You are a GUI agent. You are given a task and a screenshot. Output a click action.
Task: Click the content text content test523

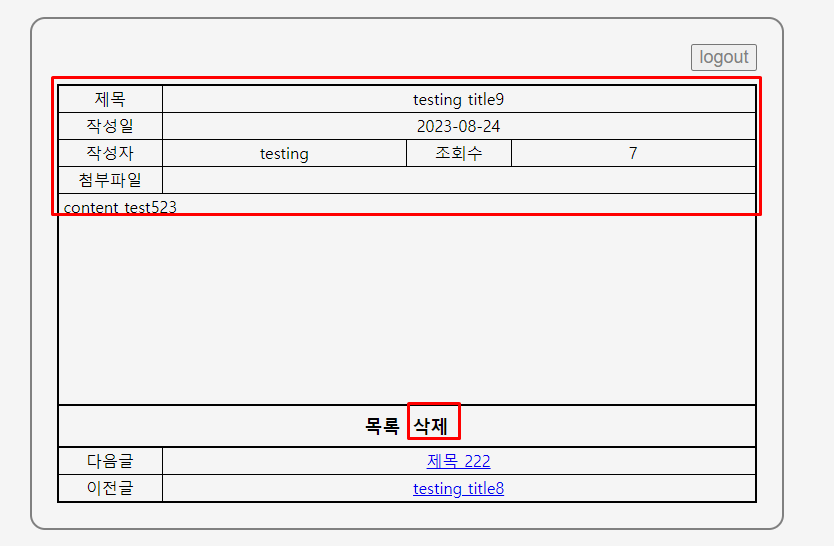(x=120, y=207)
